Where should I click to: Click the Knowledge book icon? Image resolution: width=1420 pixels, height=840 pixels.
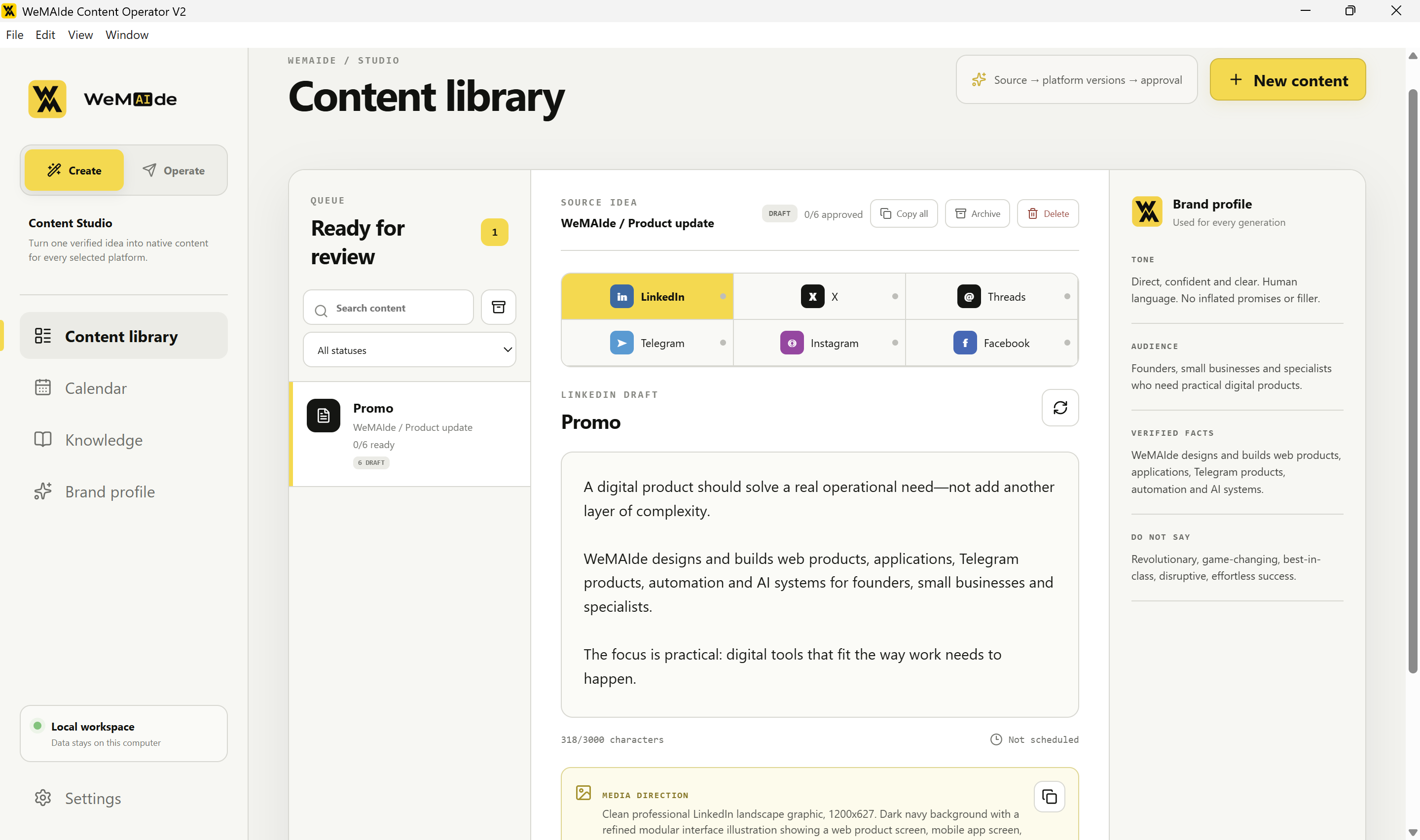[x=43, y=439]
